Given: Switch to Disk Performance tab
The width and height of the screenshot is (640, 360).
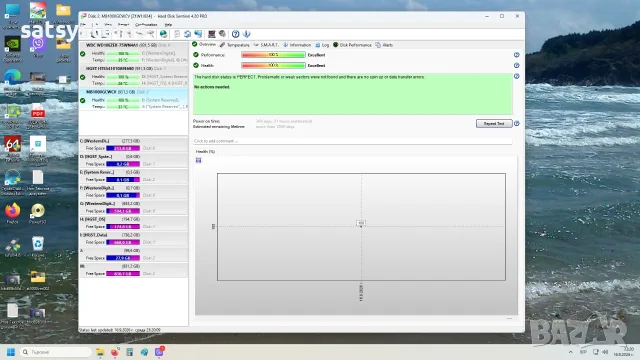Looking at the screenshot, I should [x=352, y=45].
